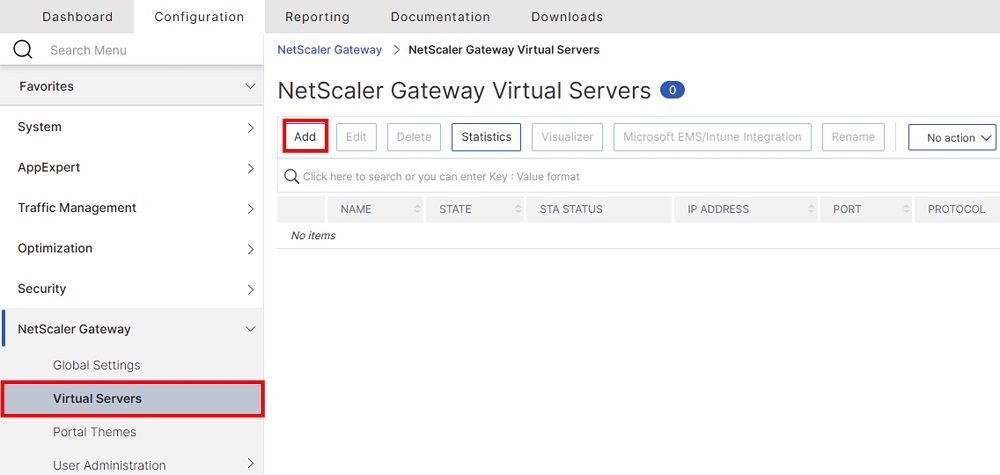Sort by STATE column arrows
The height and width of the screenshot is (475, 1000).
518,209
